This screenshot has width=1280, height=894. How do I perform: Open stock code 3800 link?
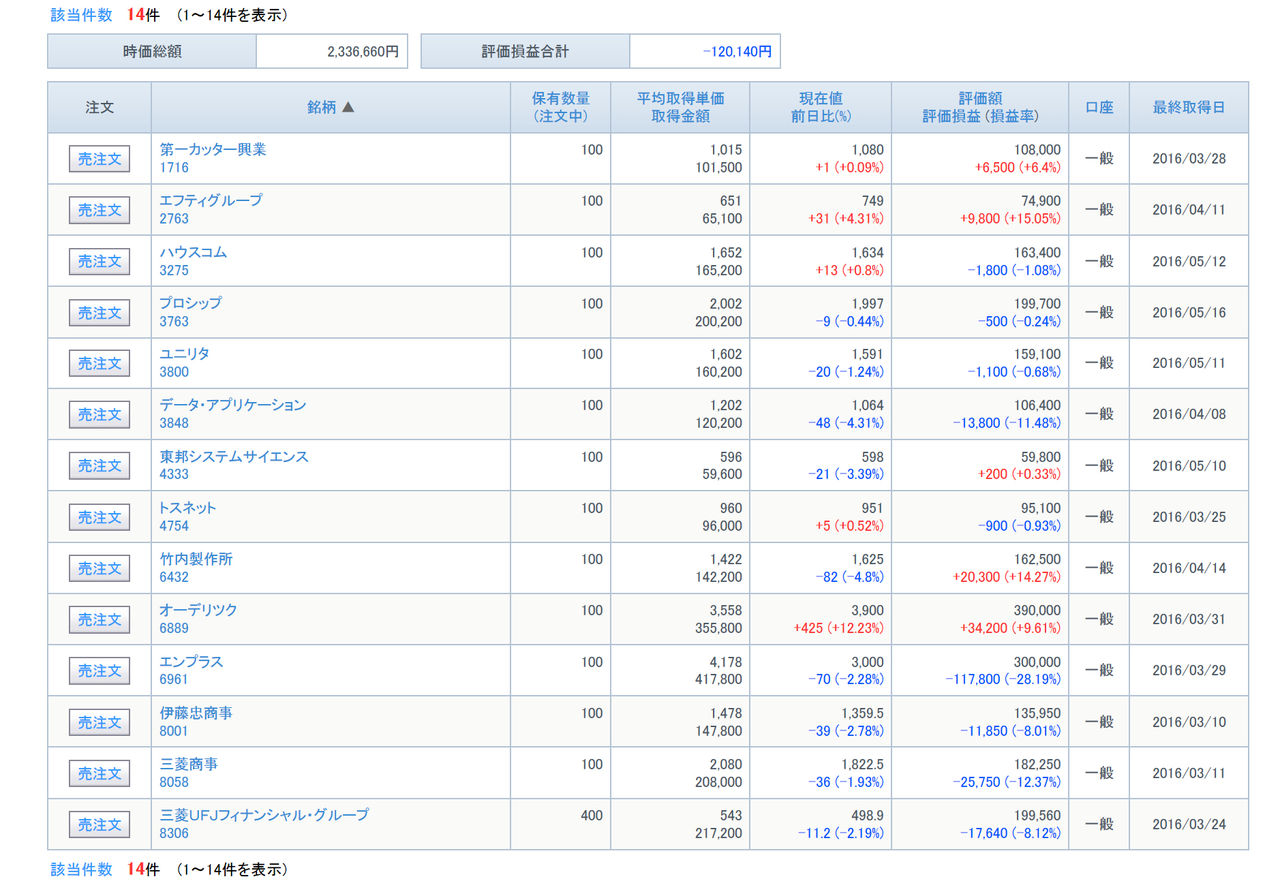(x=174, y=373)
